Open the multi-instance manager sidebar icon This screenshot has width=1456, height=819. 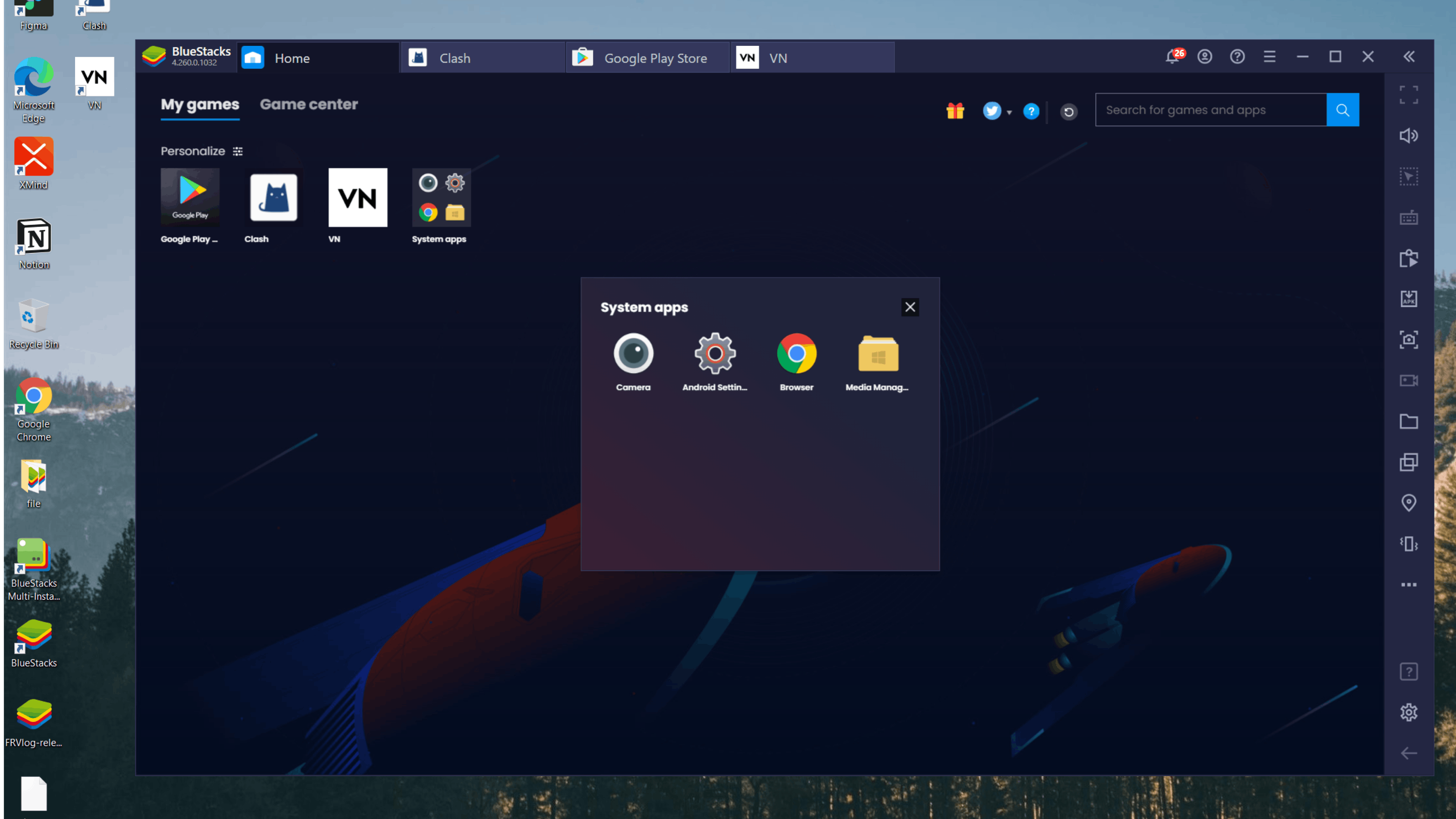point(1409,462)
